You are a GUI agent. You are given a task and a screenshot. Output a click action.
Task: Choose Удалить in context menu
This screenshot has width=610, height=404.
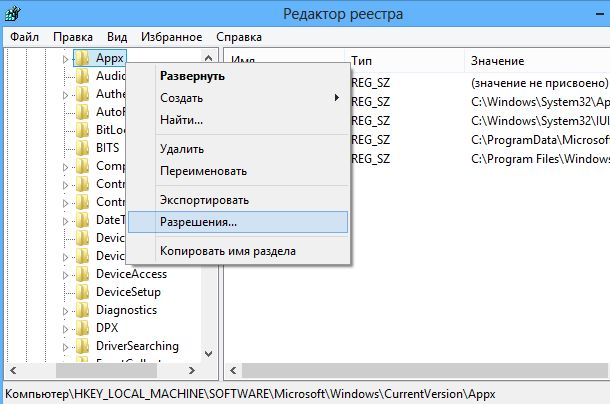click(238, 149)
